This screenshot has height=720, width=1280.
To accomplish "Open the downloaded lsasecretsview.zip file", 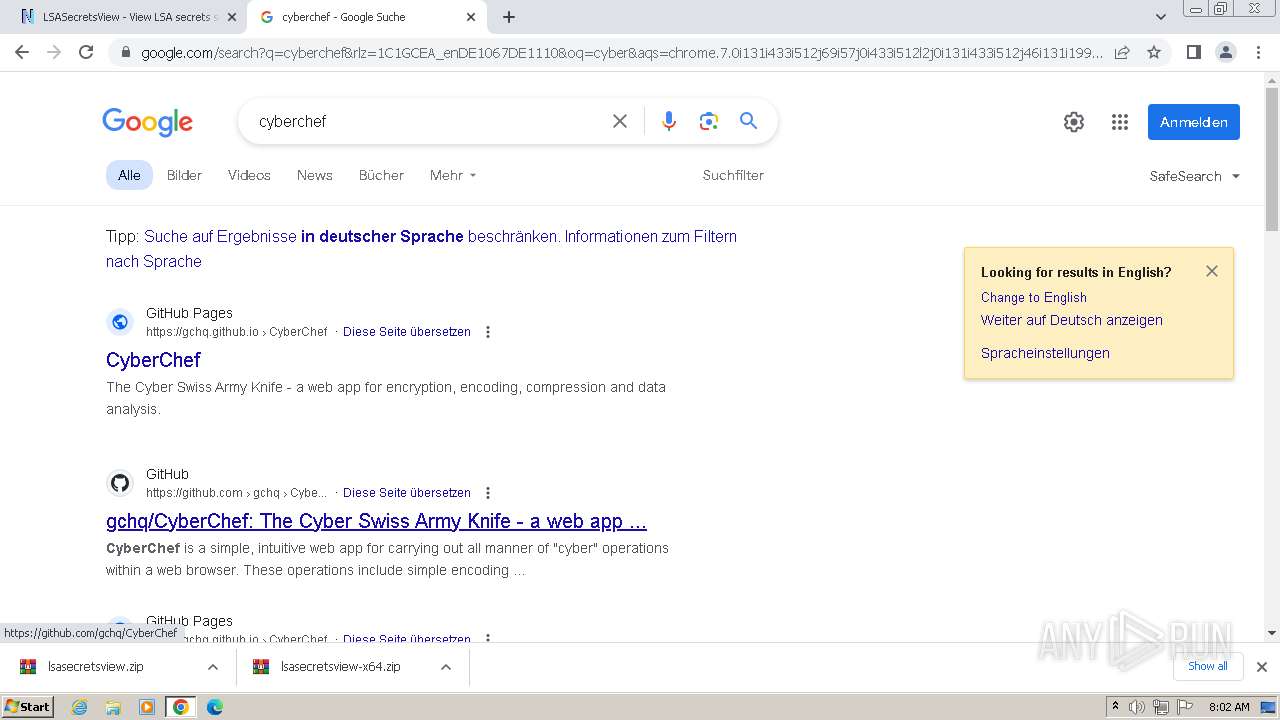I will click(x=96, y=667).
